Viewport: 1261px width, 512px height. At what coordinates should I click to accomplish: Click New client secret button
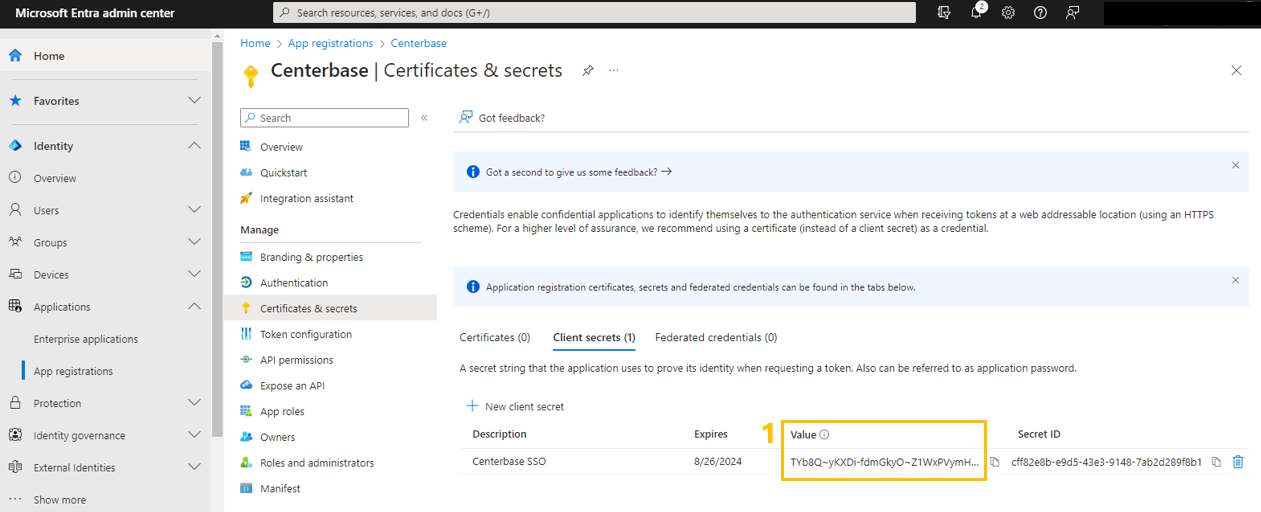tap(516, 407)
